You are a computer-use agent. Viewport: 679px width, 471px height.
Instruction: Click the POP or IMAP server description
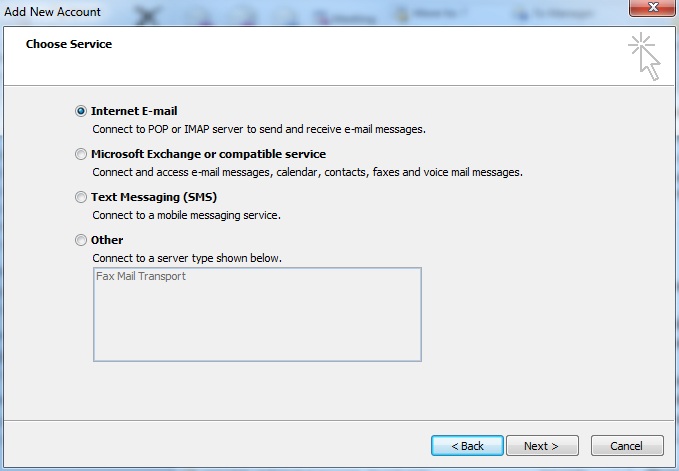[x=259, y=129]
